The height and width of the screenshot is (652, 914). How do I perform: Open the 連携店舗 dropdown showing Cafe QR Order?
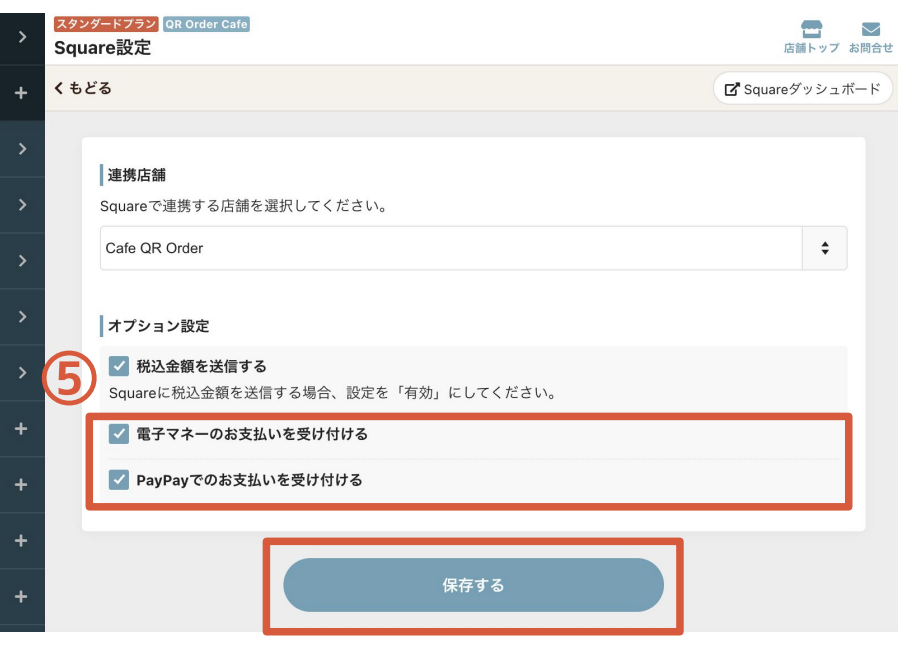[473, 248]
